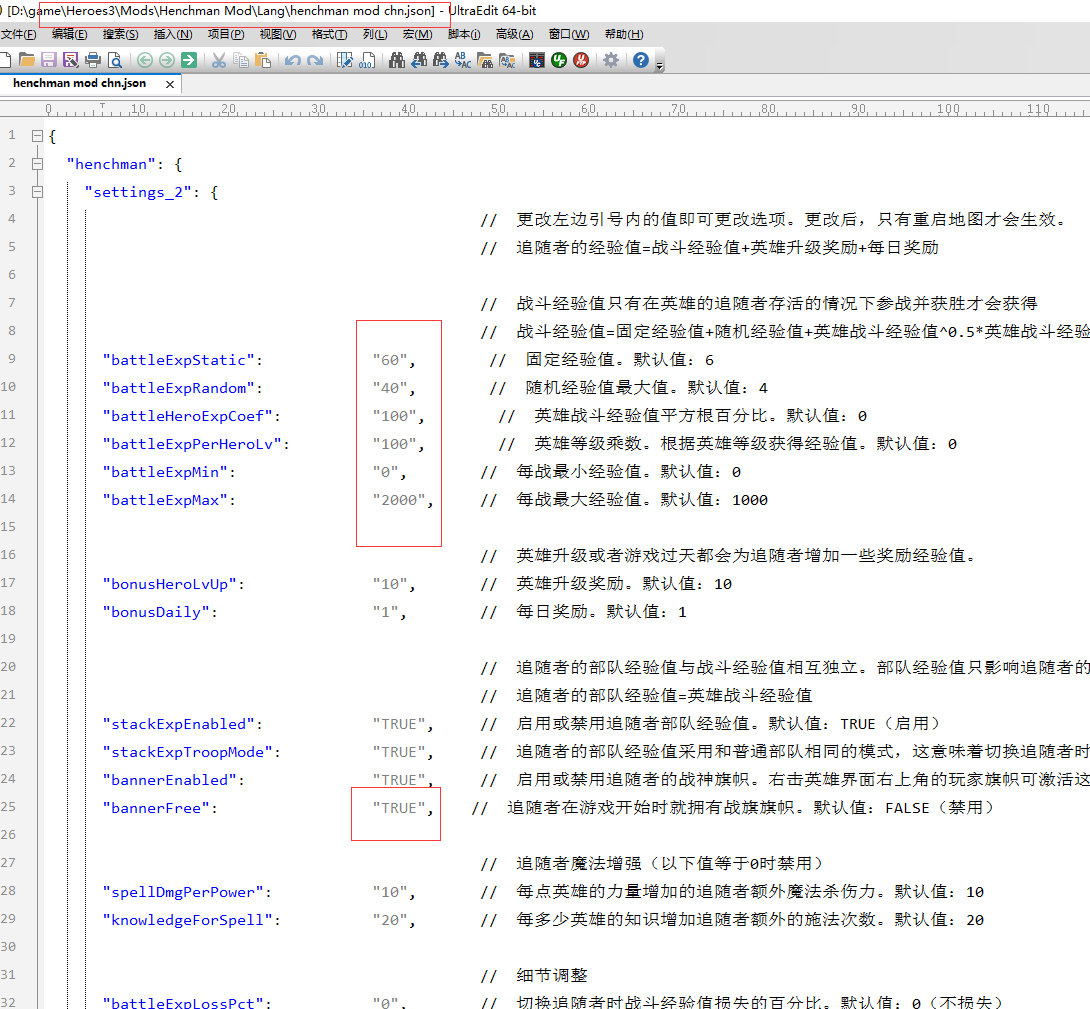The height and width of the screenshot is (1009, 1090).
Task: Click the Find binoculars icon
Action: pyautogui.click(x=397, y=60)
